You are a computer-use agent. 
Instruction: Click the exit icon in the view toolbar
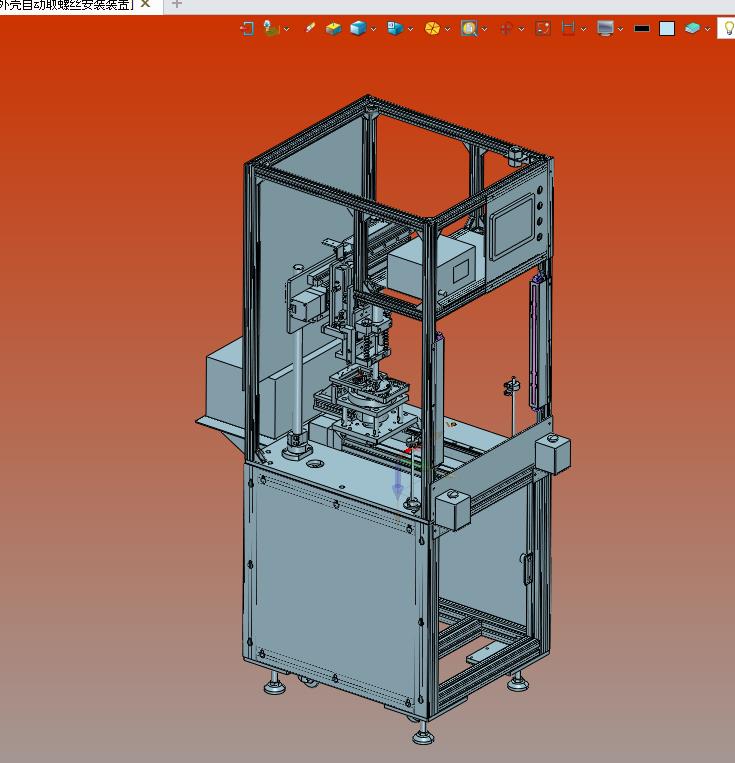(x=247, y=28)
